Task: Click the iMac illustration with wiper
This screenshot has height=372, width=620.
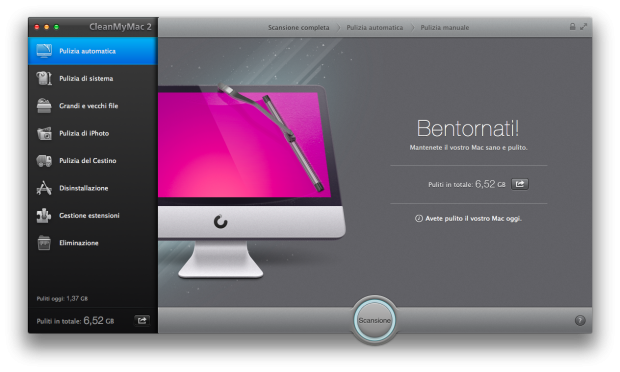Action: click(251, 180)
